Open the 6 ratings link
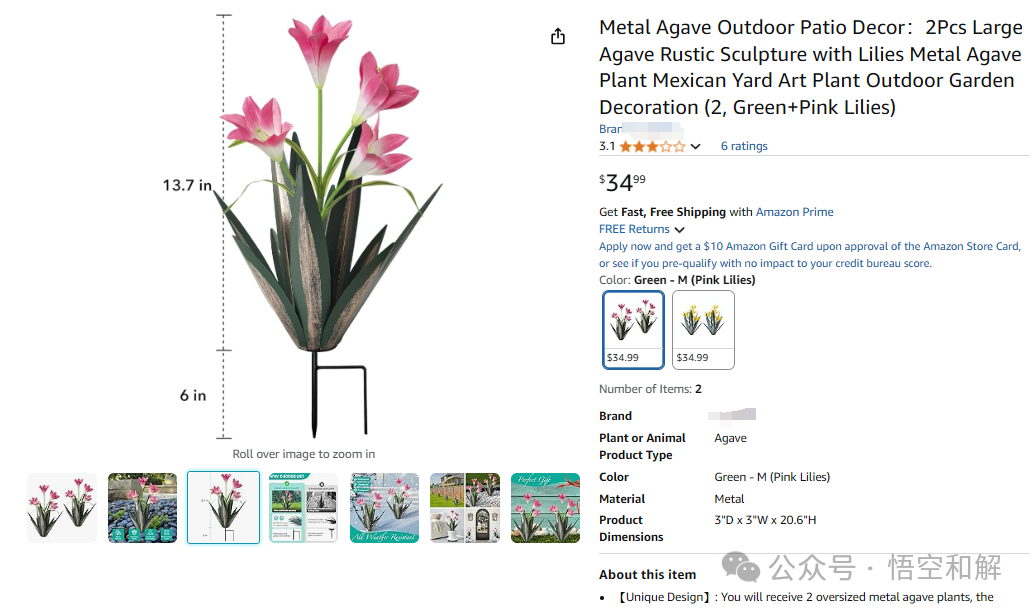The height and width of the screenshot is (609, 1034). (744, 146)
